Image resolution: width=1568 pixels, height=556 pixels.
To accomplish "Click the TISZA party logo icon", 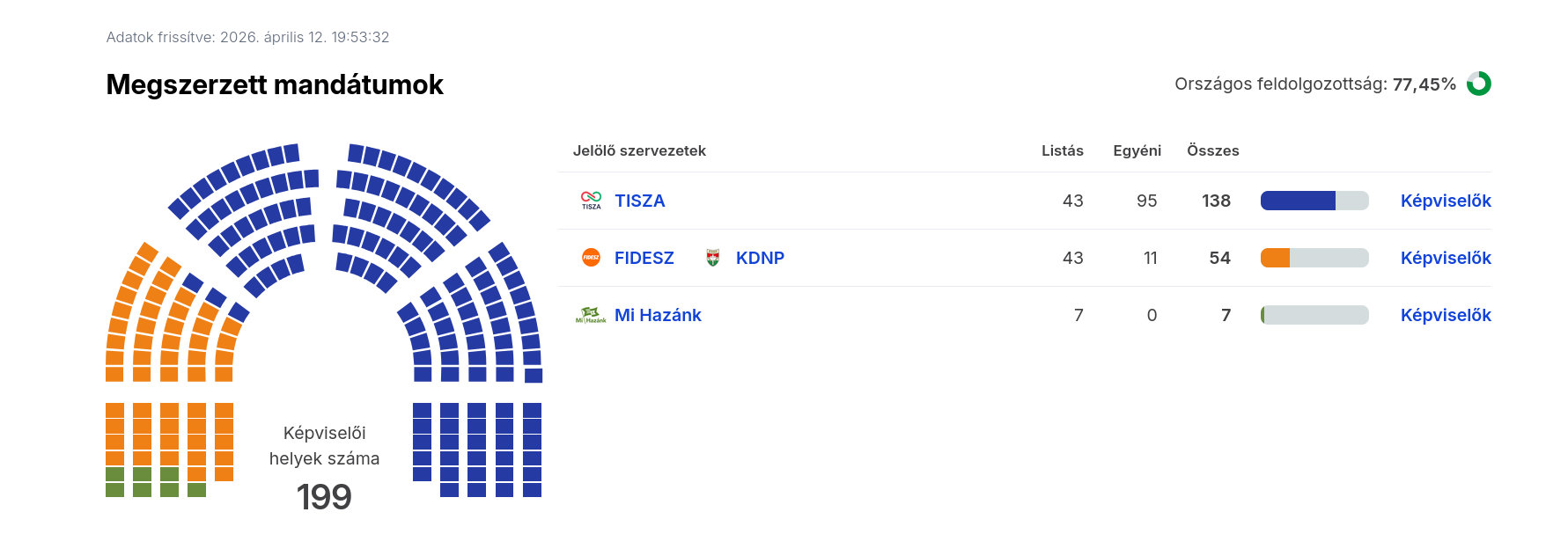I will (x=591, y=201).
